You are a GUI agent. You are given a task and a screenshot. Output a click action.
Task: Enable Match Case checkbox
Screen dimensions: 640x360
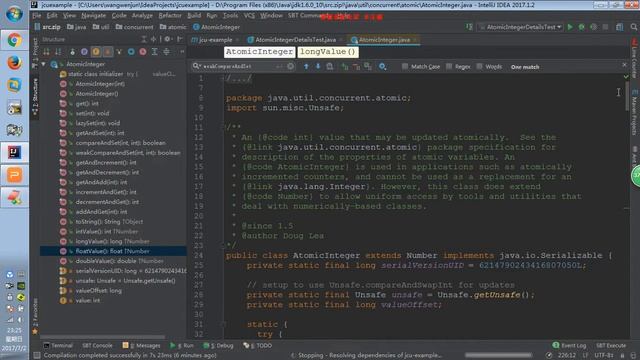pos(405,66)
